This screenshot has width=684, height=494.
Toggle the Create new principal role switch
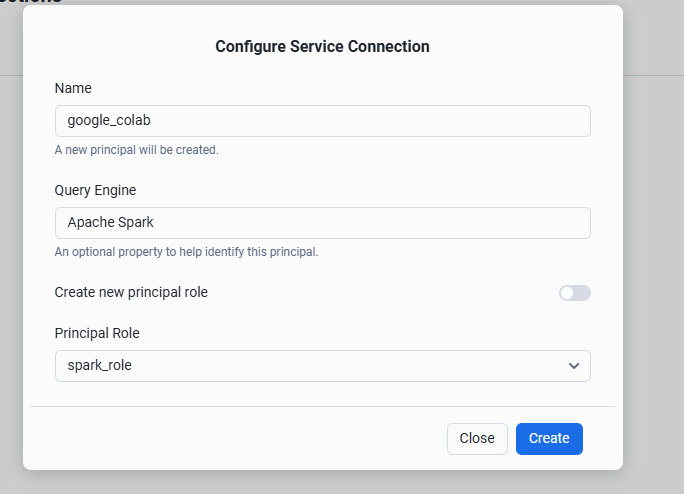pos(575,293)
